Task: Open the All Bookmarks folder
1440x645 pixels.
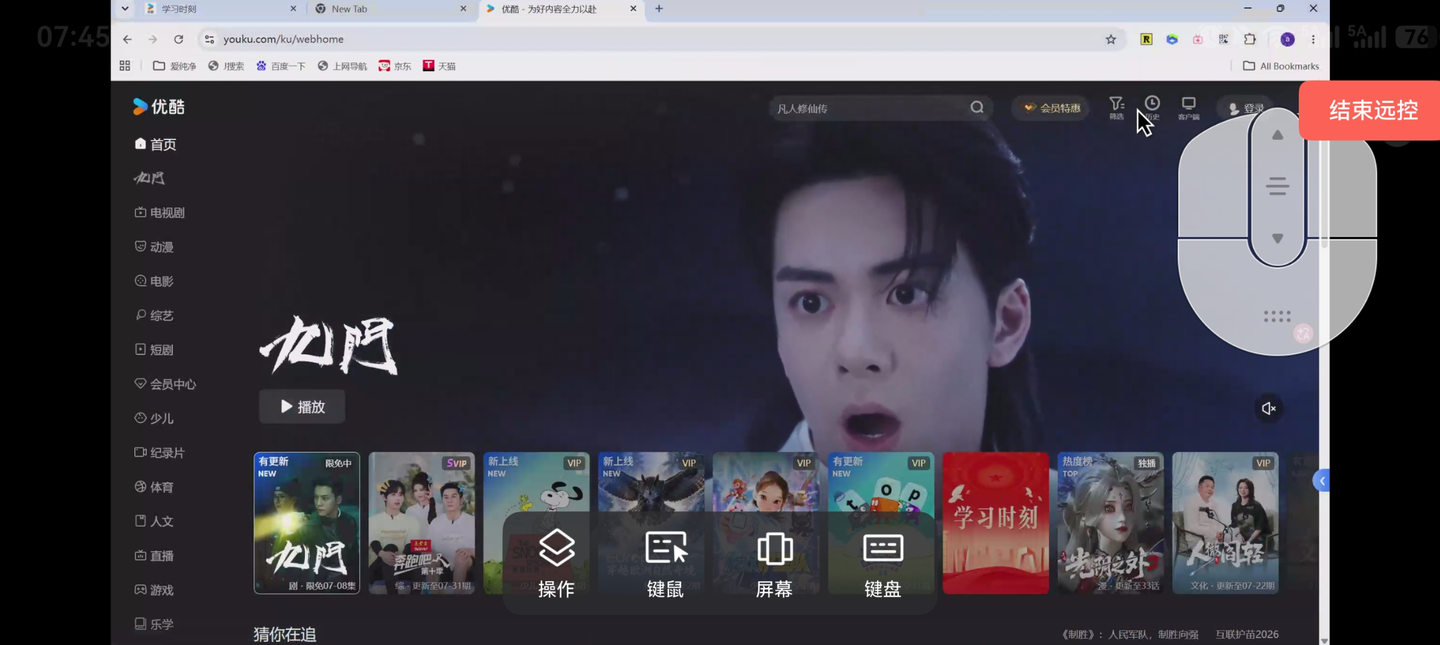Action: [1281, 66]
